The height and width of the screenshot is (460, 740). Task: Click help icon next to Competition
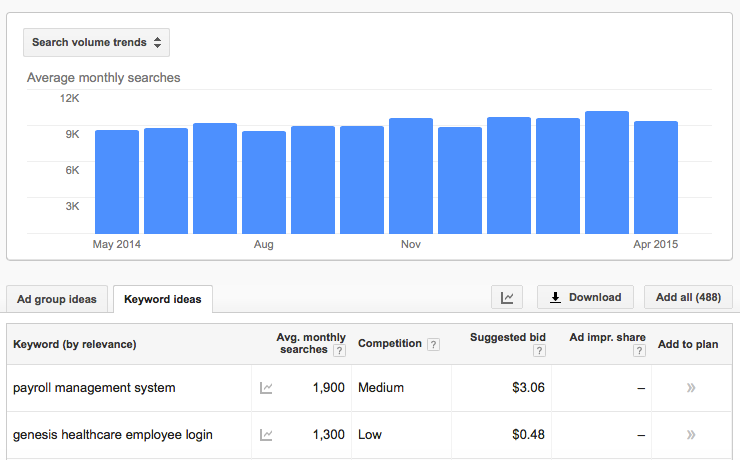click(x=433, y=344)
